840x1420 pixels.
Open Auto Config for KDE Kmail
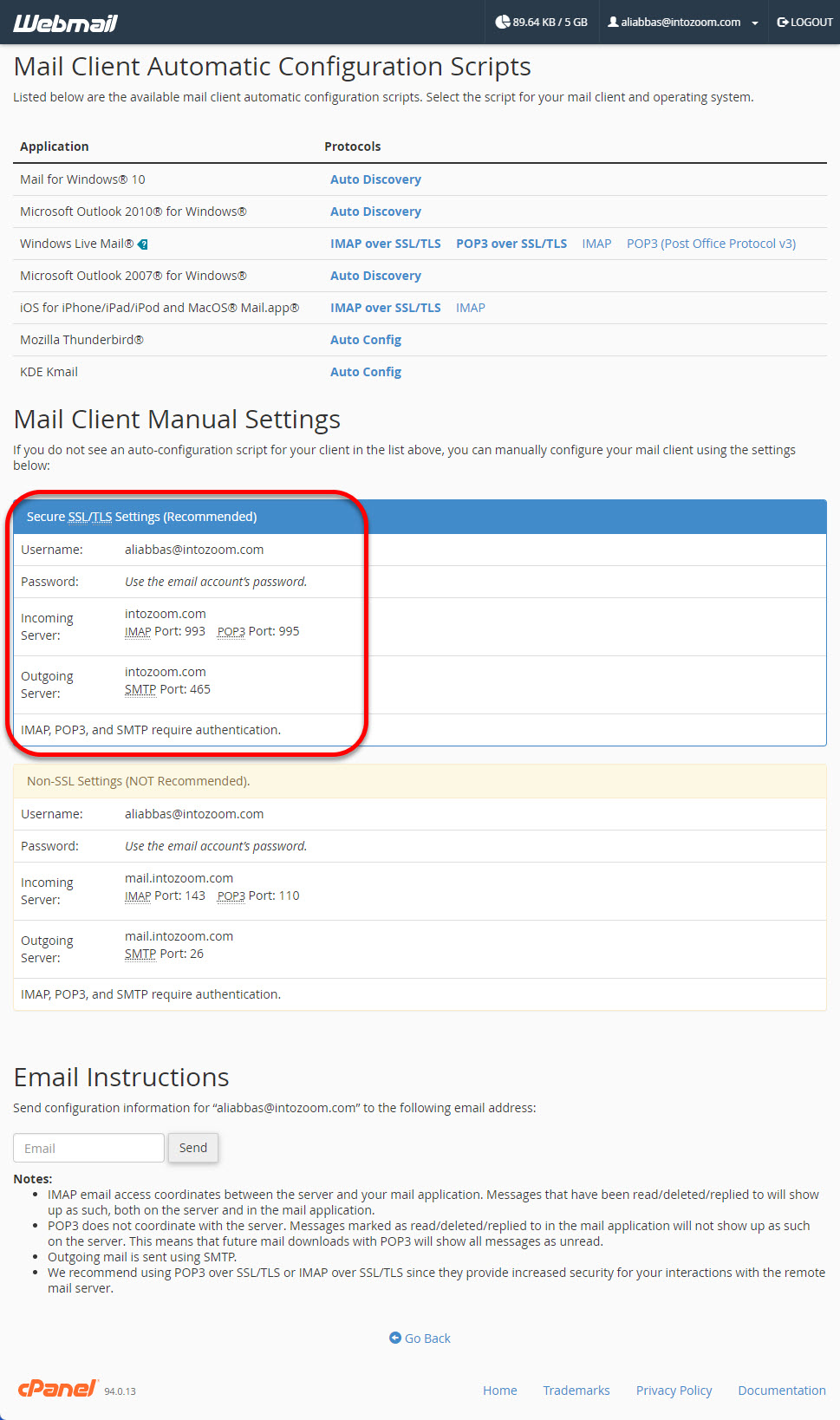[366, 372]
